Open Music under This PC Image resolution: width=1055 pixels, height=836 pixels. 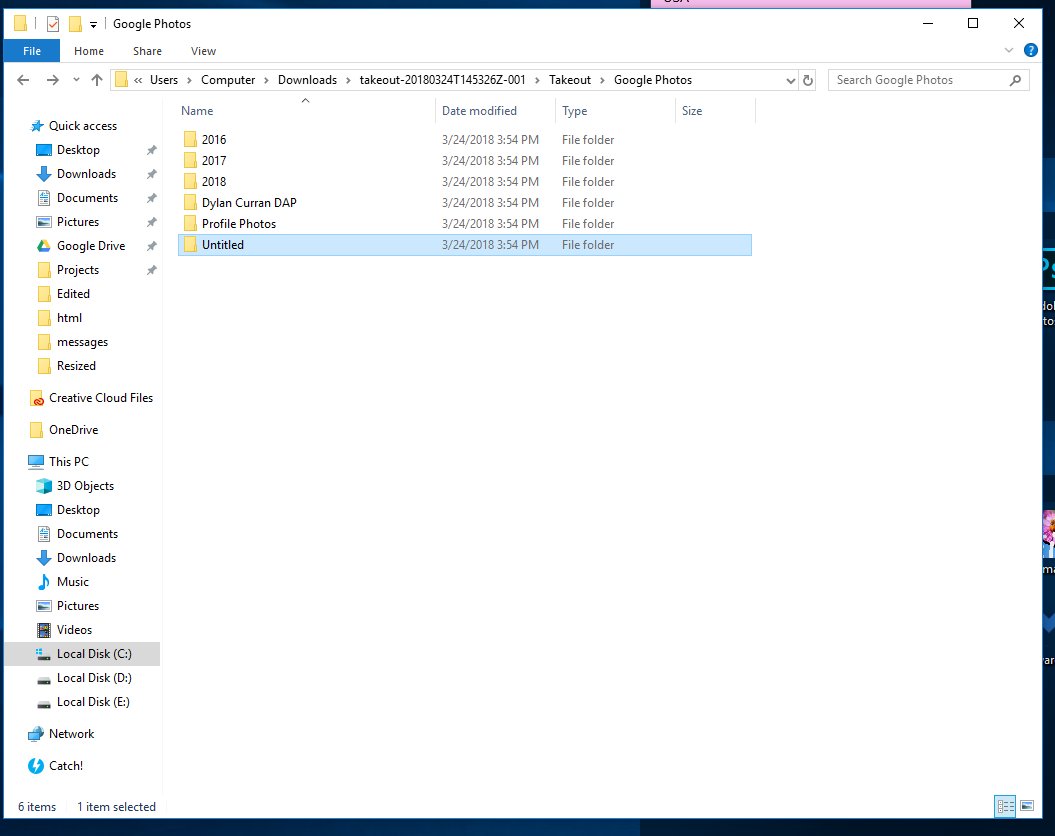(73, 582)
